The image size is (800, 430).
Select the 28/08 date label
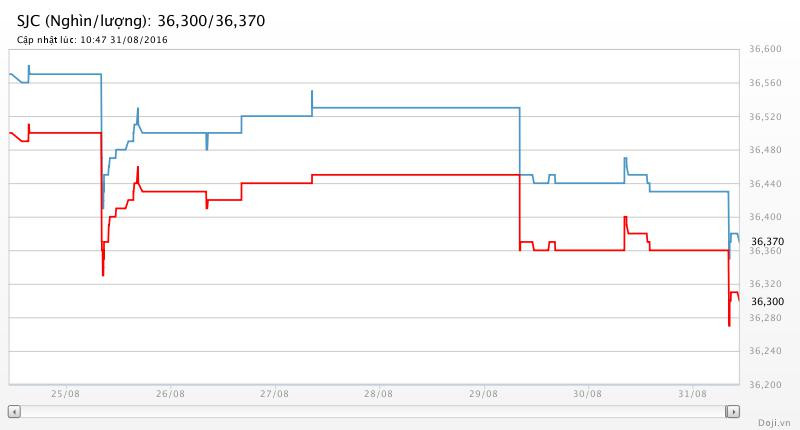tap(378, 394)
